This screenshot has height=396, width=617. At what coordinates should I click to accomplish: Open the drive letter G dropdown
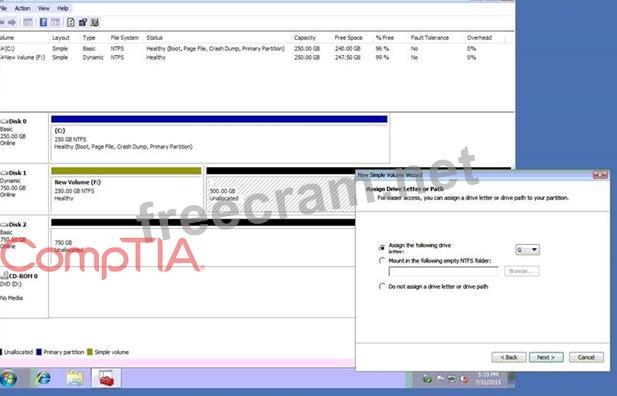[x=527, y=250]
